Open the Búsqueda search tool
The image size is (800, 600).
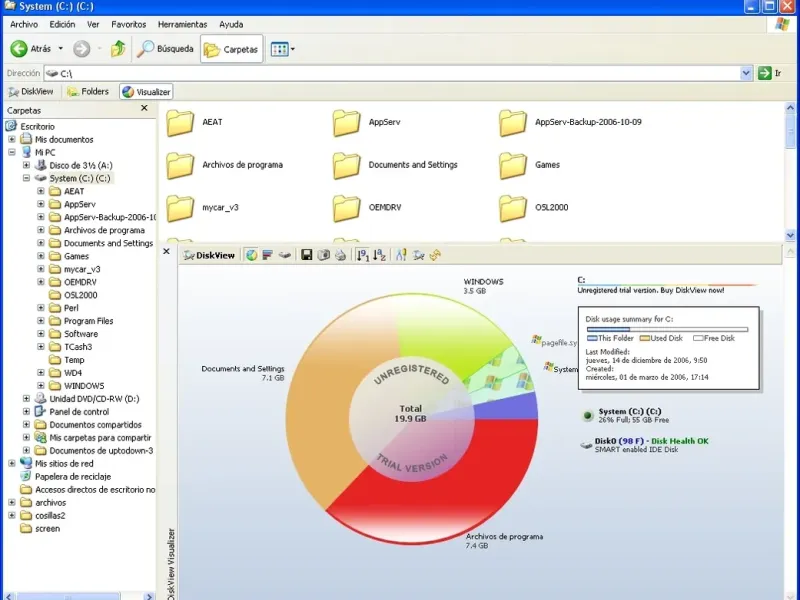[165, 49]
